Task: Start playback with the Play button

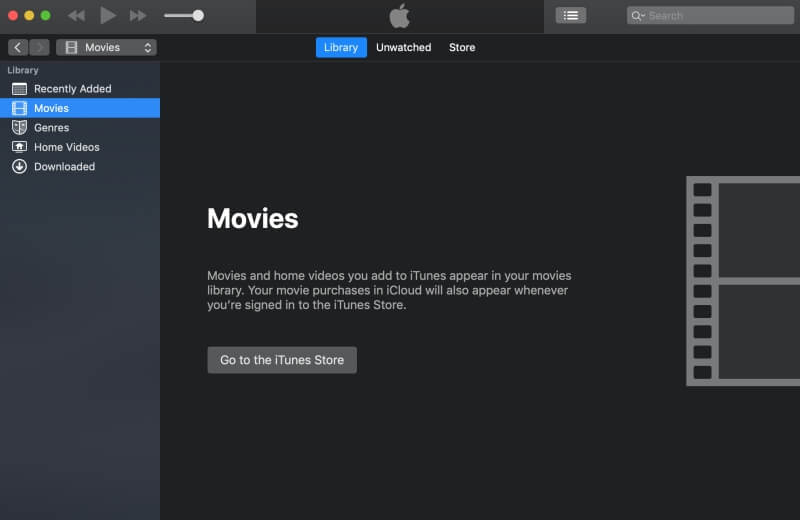Action: [x=107, y=15]
